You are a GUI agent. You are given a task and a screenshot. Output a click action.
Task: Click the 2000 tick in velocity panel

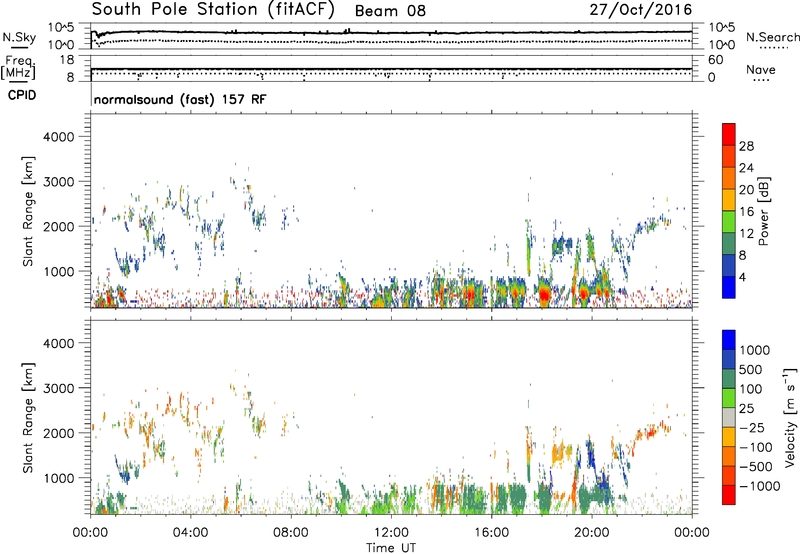58,433
